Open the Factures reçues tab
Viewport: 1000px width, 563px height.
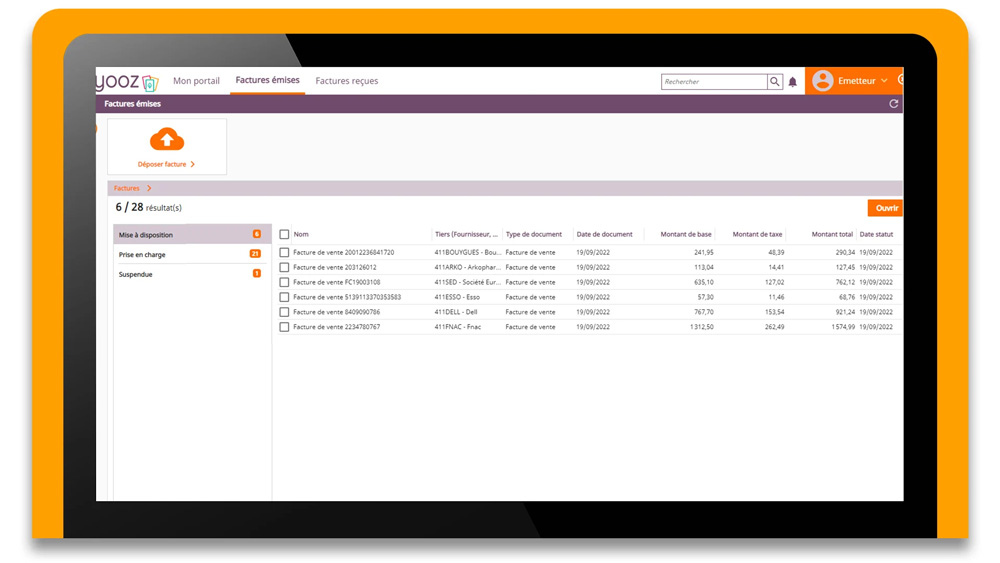(346, 81)
